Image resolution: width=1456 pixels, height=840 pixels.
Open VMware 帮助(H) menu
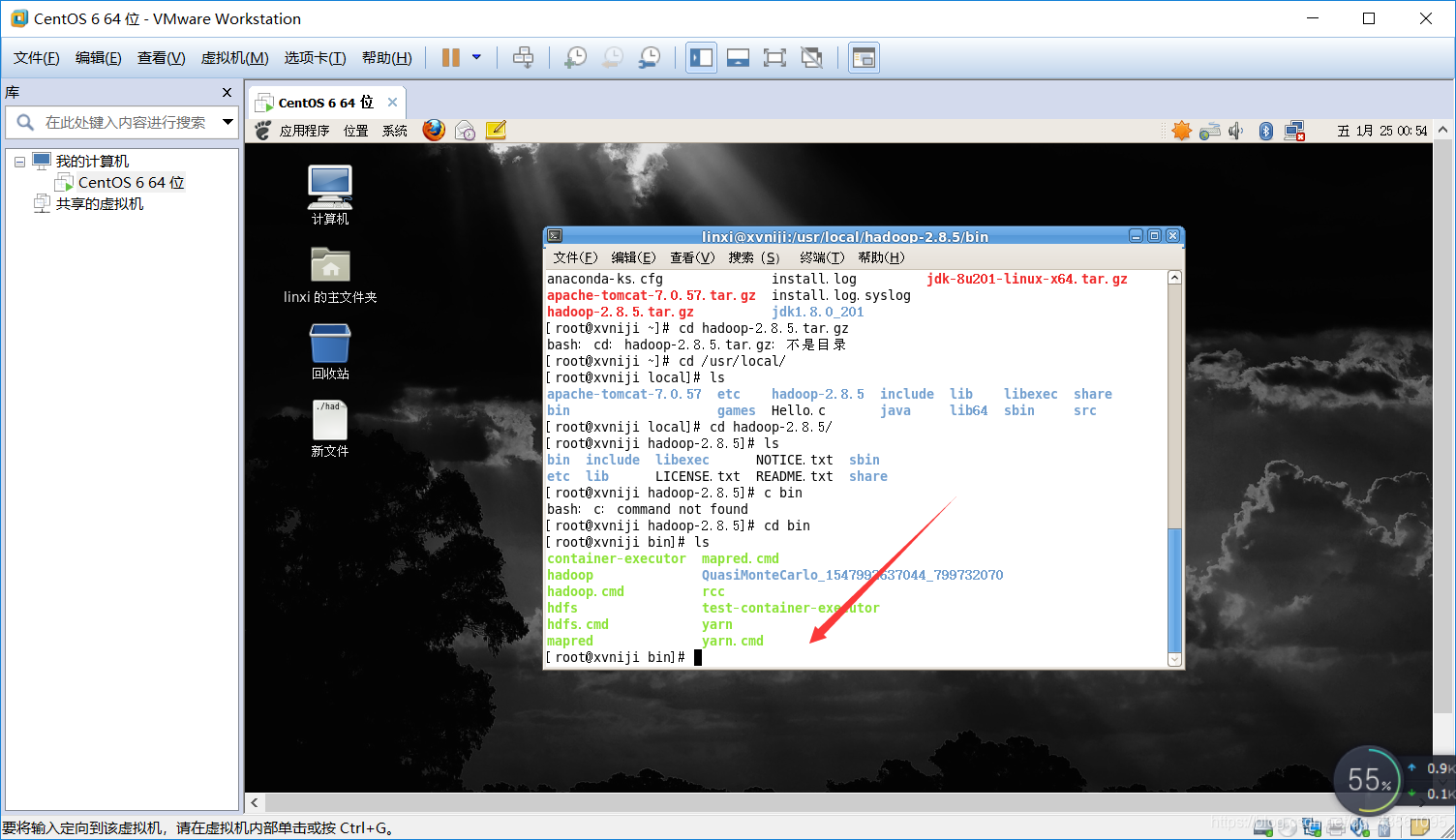[387, 58]
